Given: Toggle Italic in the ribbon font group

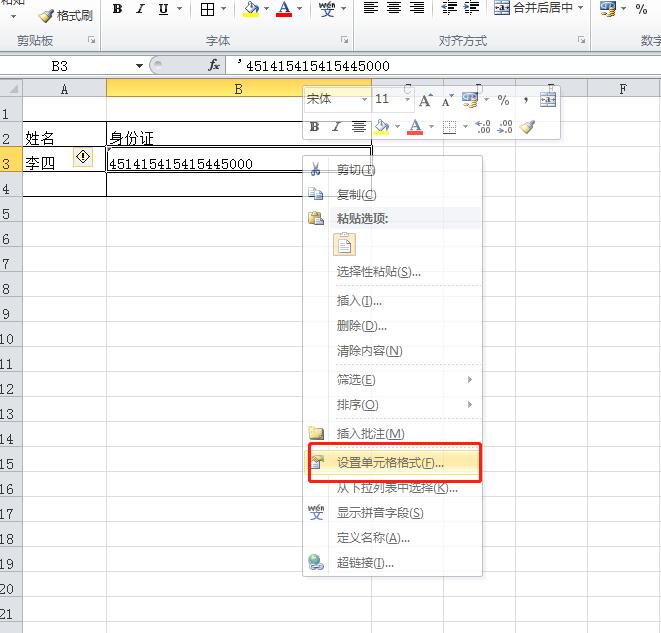Looking at the screenshot, I should 140,8.
